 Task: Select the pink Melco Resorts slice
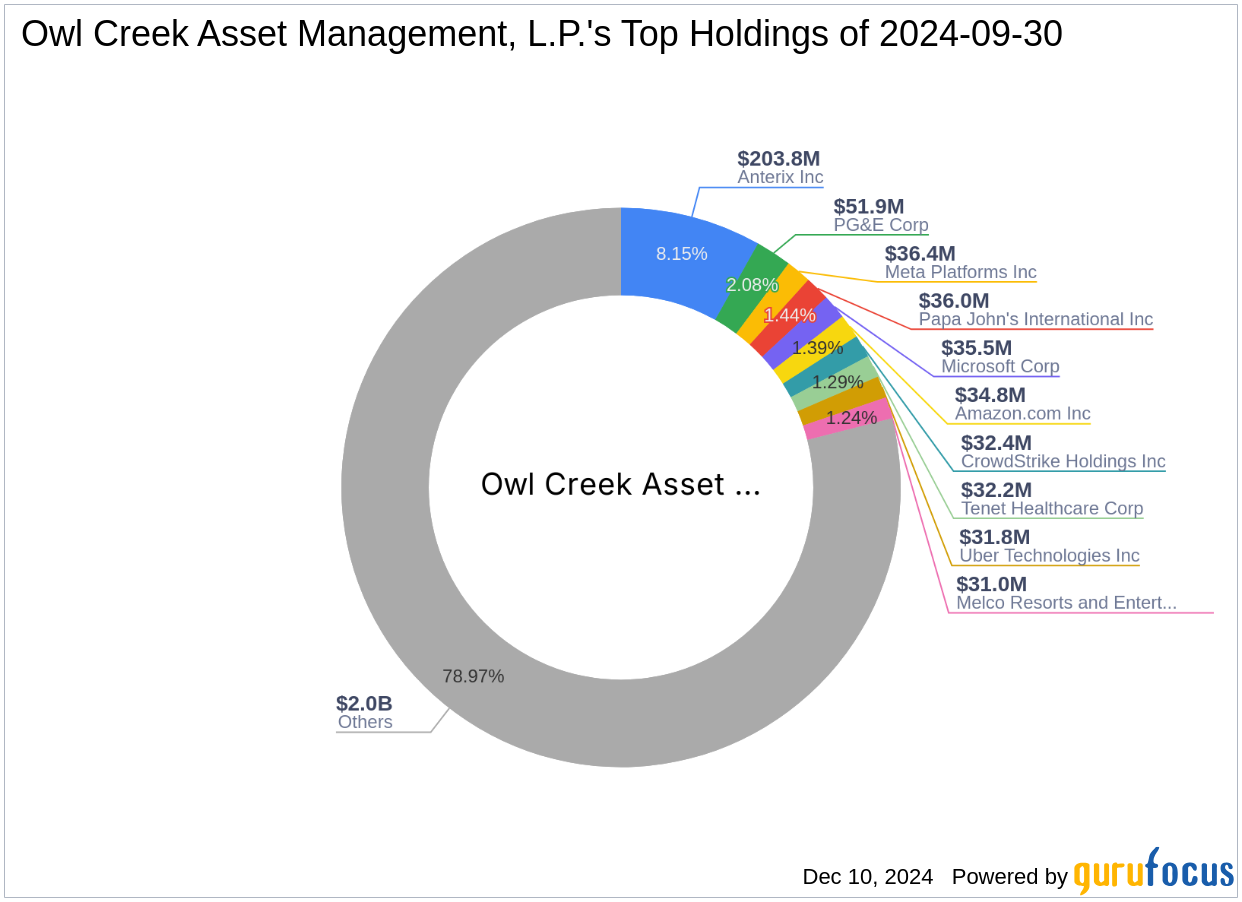[848, 418]
